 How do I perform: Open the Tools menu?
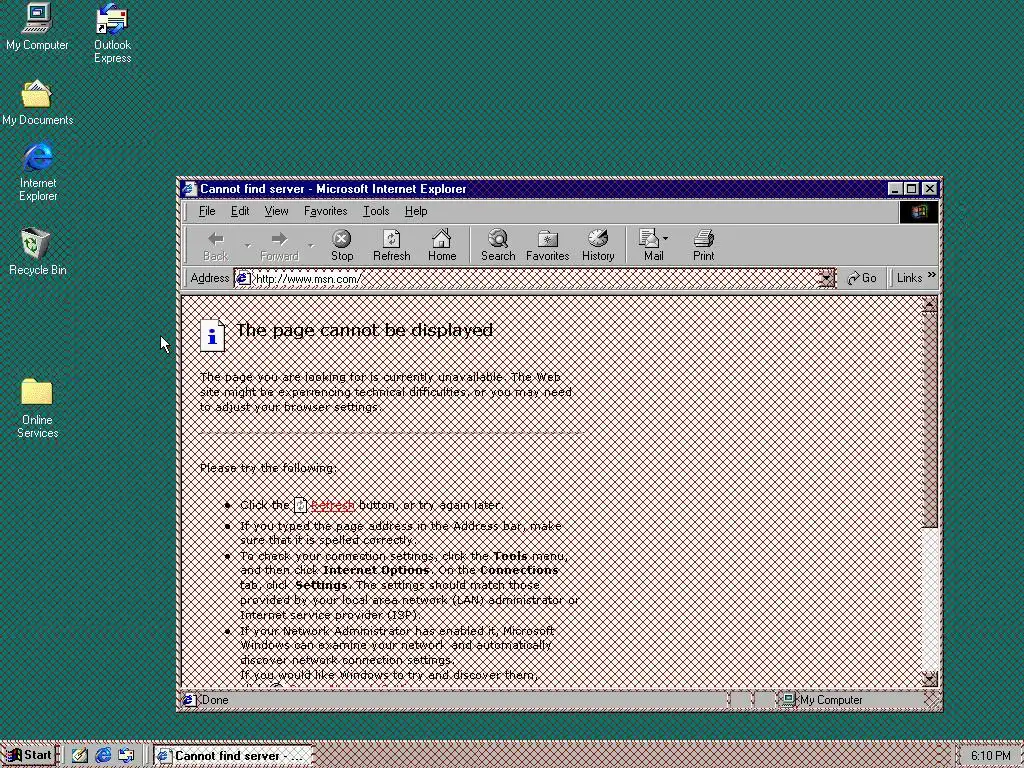tap(376, 211)
